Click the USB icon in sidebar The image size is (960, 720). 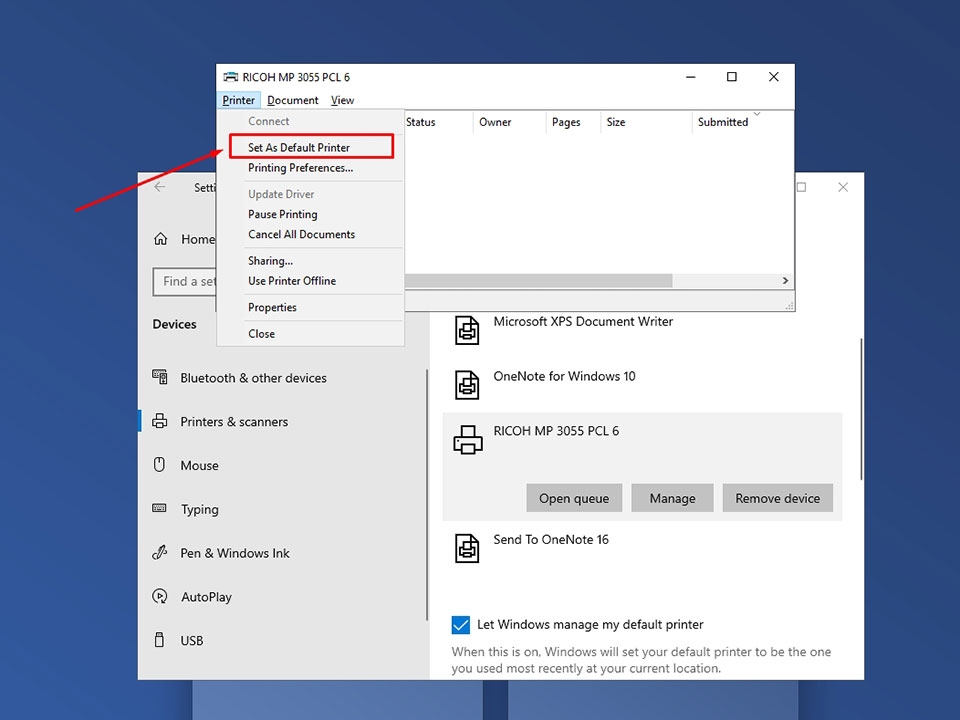tap(159, 640)
